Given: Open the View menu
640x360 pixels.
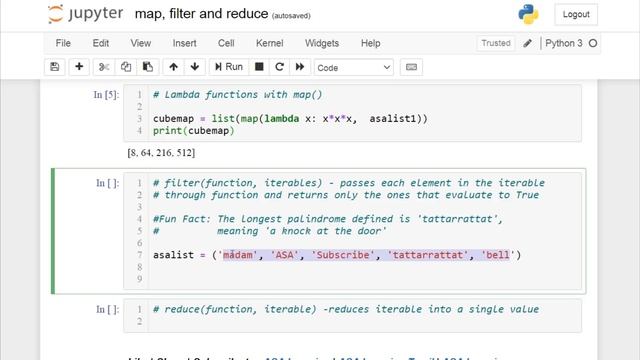Looking at the screenshot, I should click(x=140, y=43).
